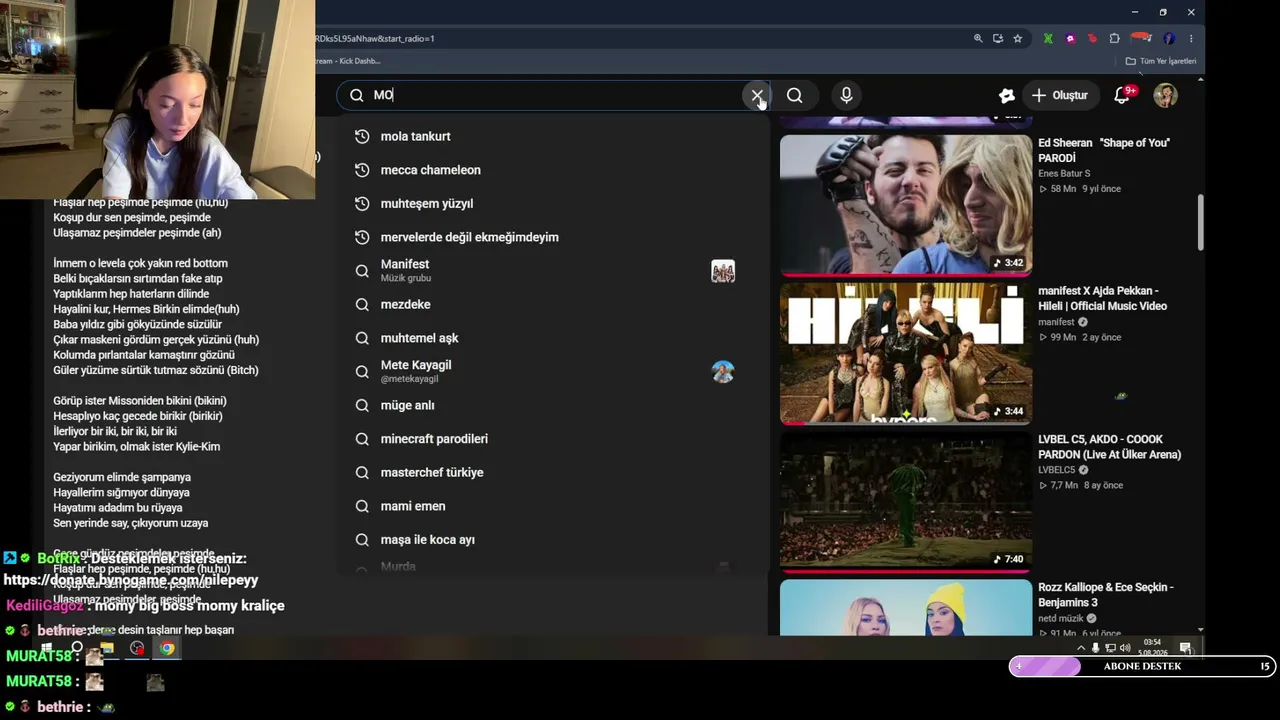Click the magnifier search submit button
This screenshot has width=1280, height=720.
pyautogui.click(x=795, y=95)
